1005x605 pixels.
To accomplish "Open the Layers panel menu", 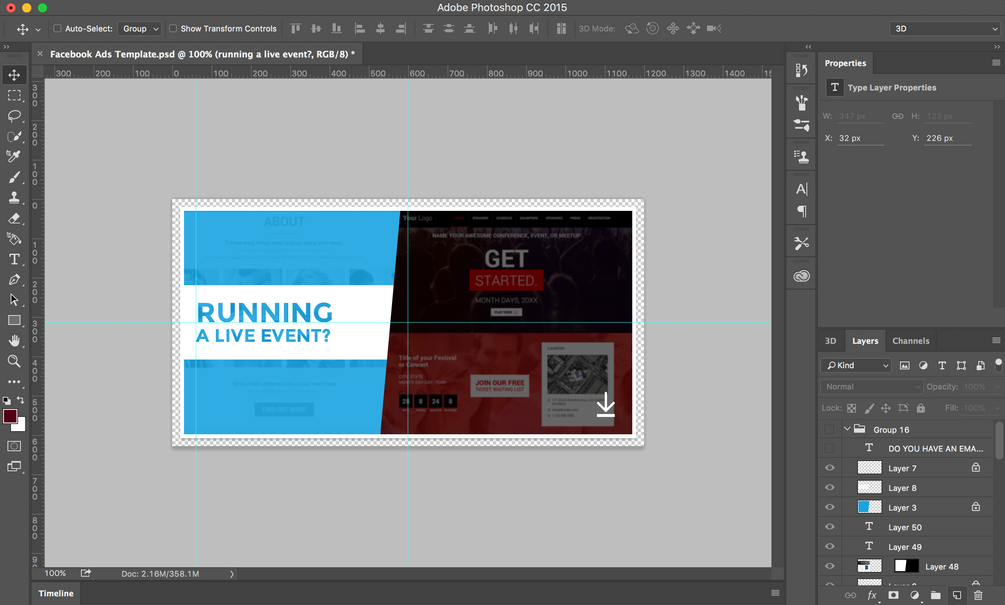I will [996, 340].
